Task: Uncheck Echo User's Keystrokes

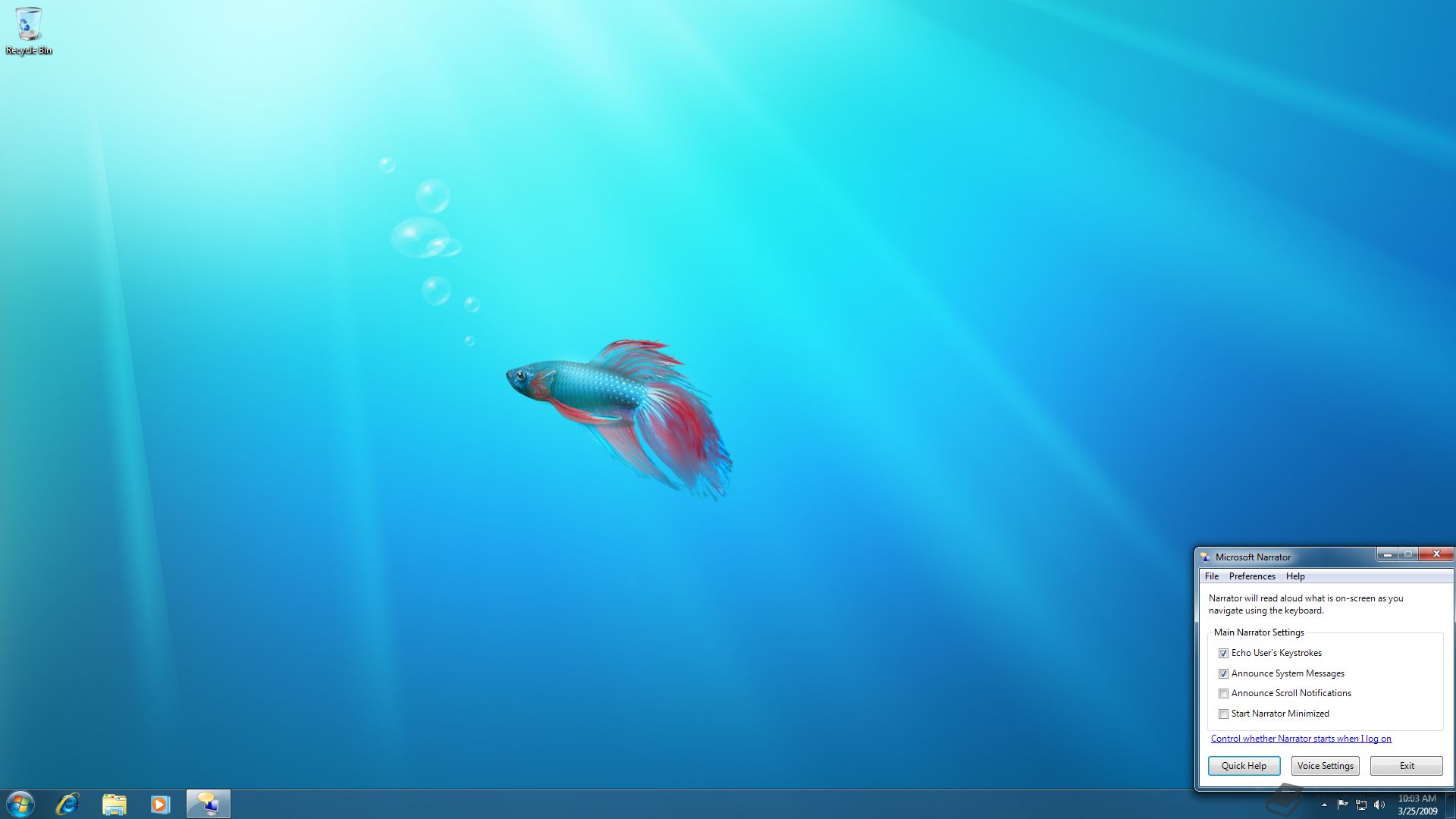Action: click(x=1223, y=653)
